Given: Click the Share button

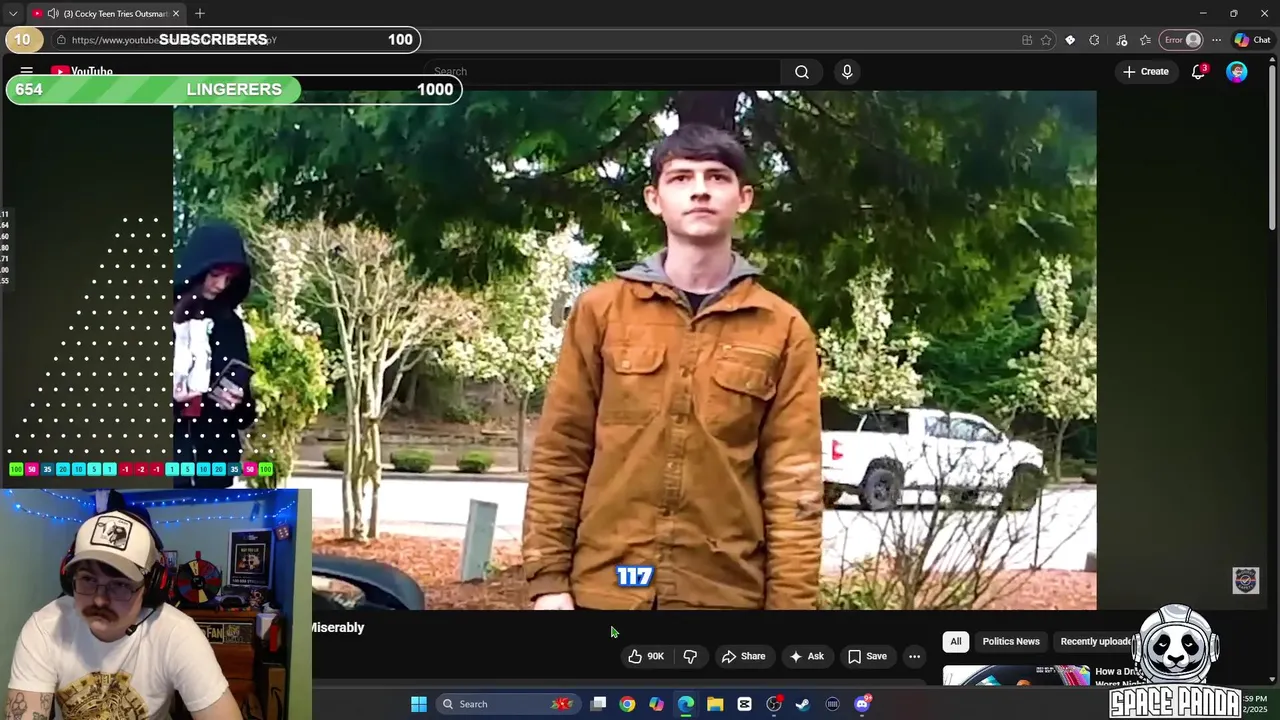Looking at the screenshot, I should (x=744, y=656).
